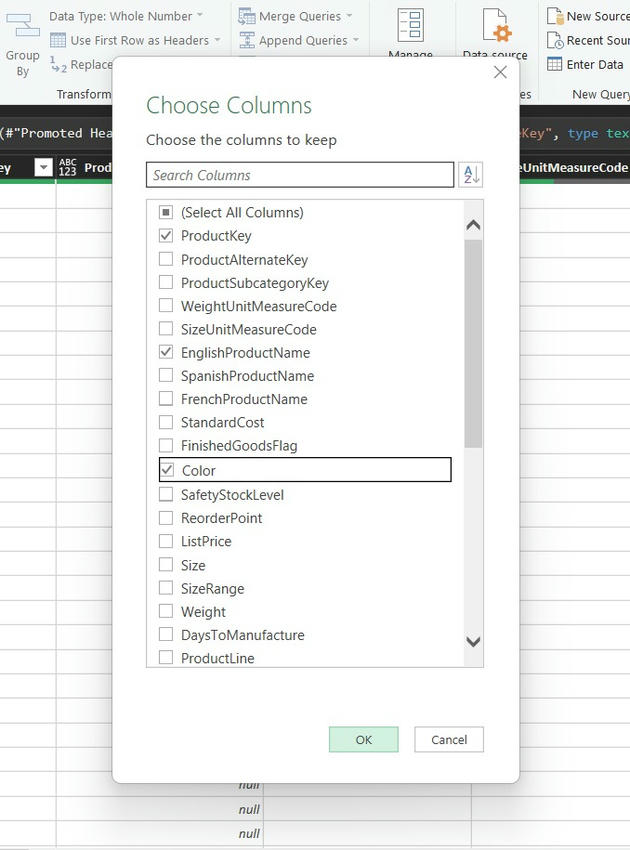The width and height of the screenshot is (630, 850).
Task: Select the ListPrice column item
Action: point(206,542)
